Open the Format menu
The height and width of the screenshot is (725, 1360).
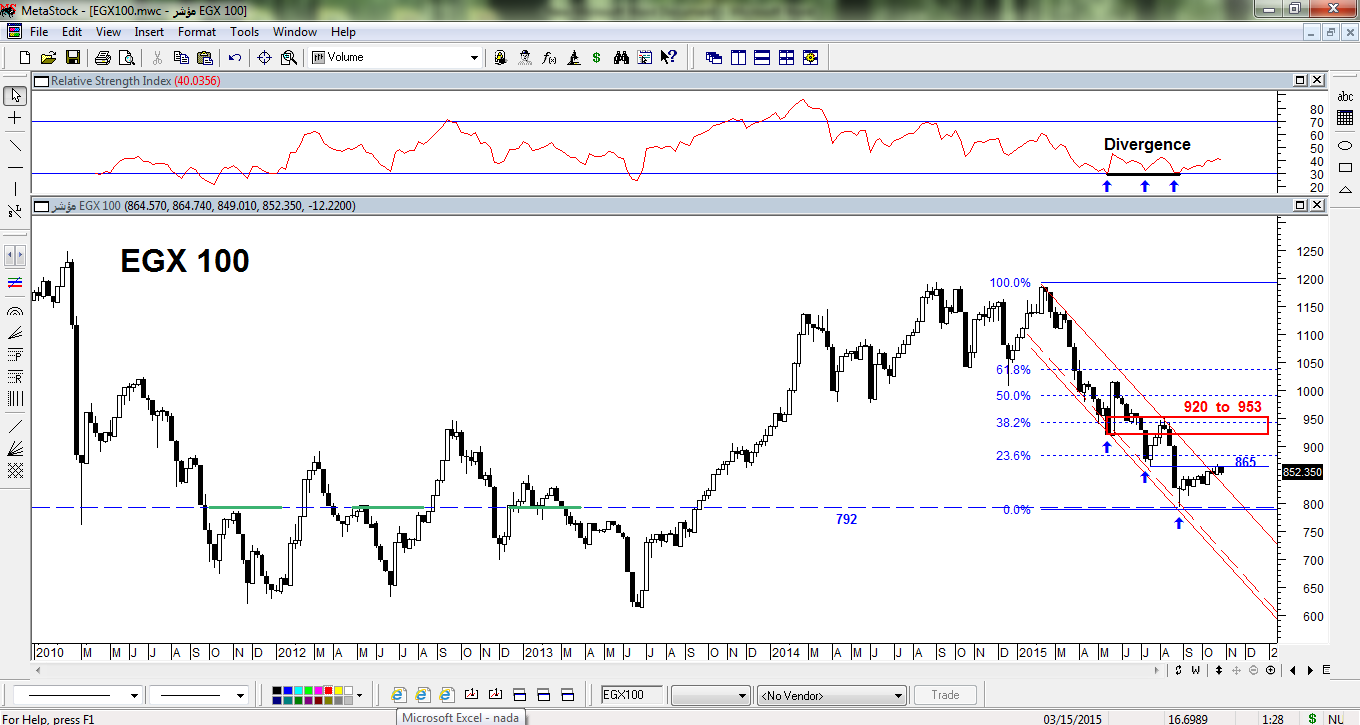pyautogui.click(x=197, y=32)
